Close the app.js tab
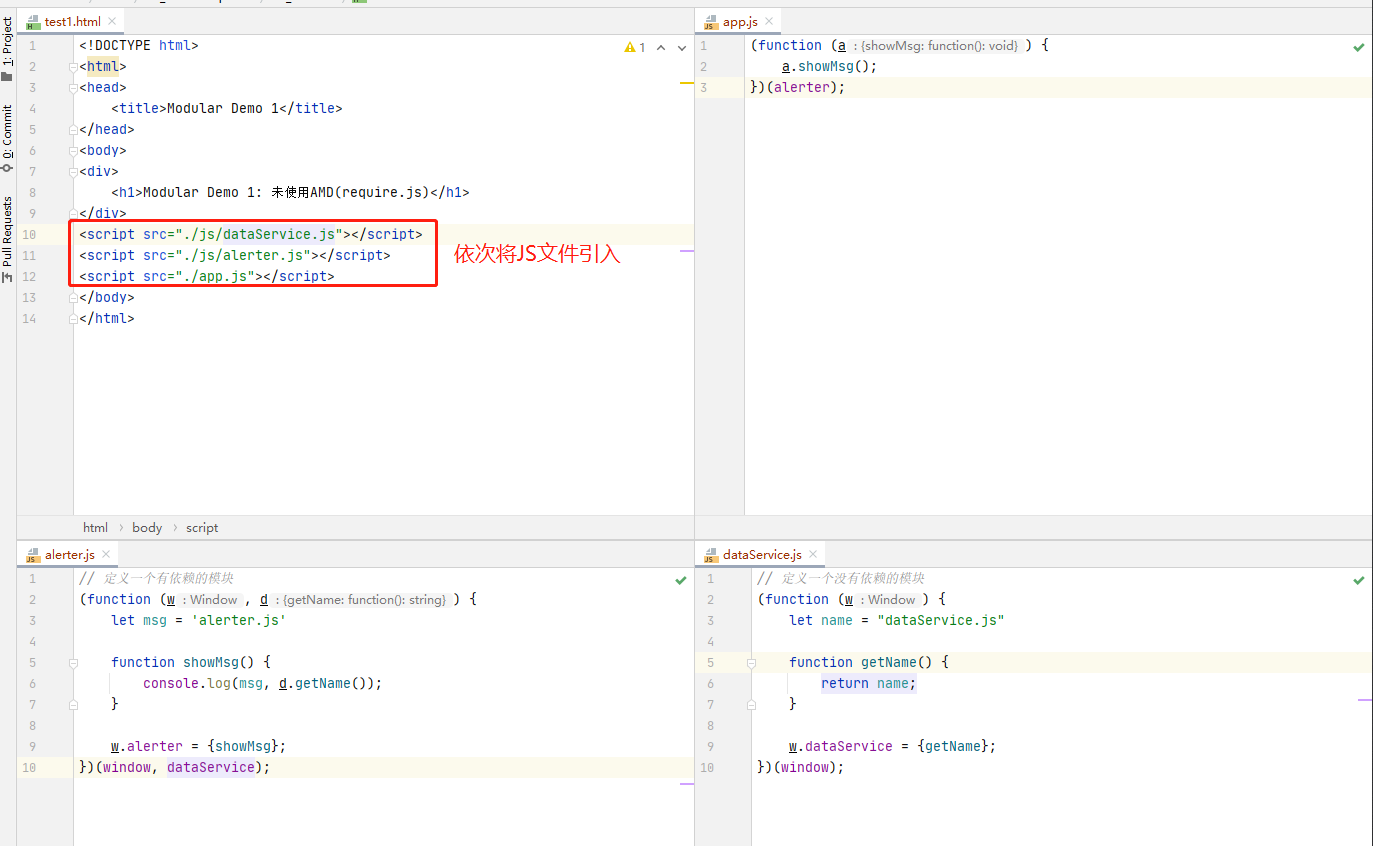The image size is (1373, 846). tap(770, 21)
